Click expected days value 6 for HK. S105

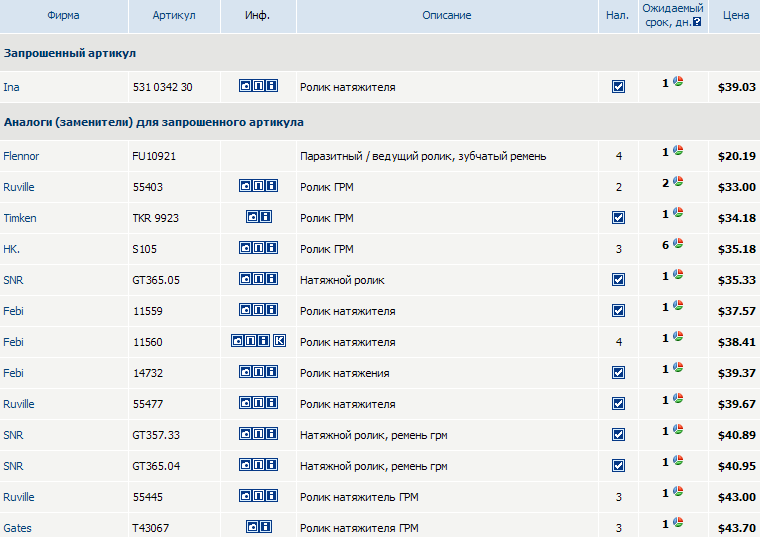665,245
